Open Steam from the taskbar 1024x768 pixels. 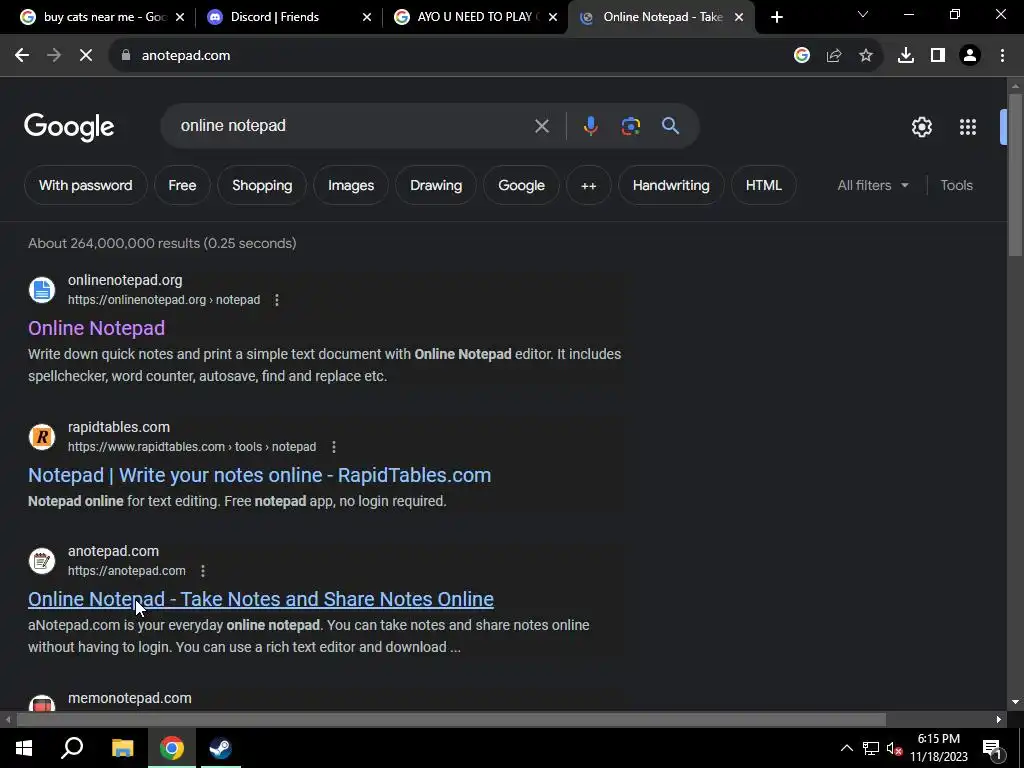tap(220, 748)
